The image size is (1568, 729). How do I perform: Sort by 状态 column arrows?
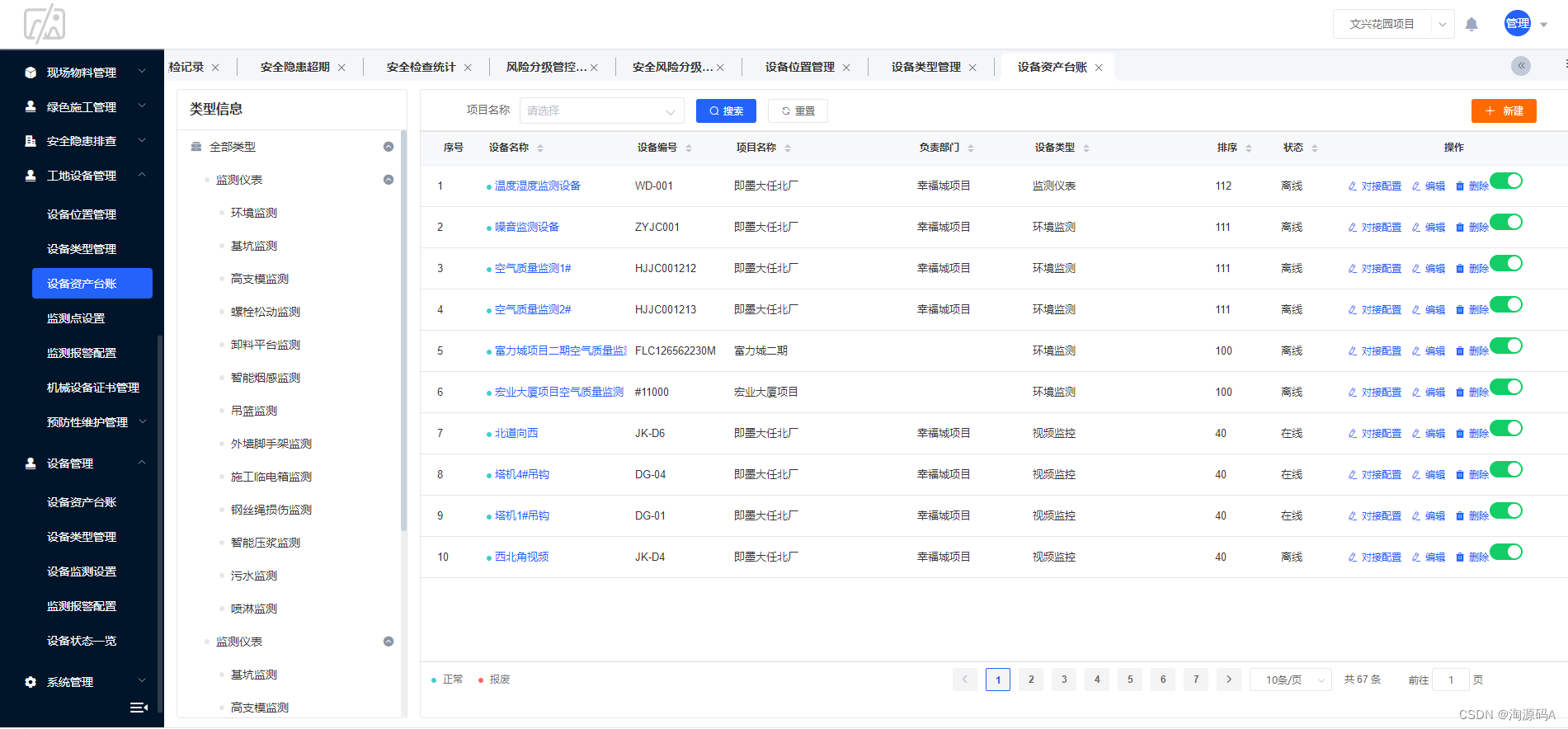[1315, 148]
